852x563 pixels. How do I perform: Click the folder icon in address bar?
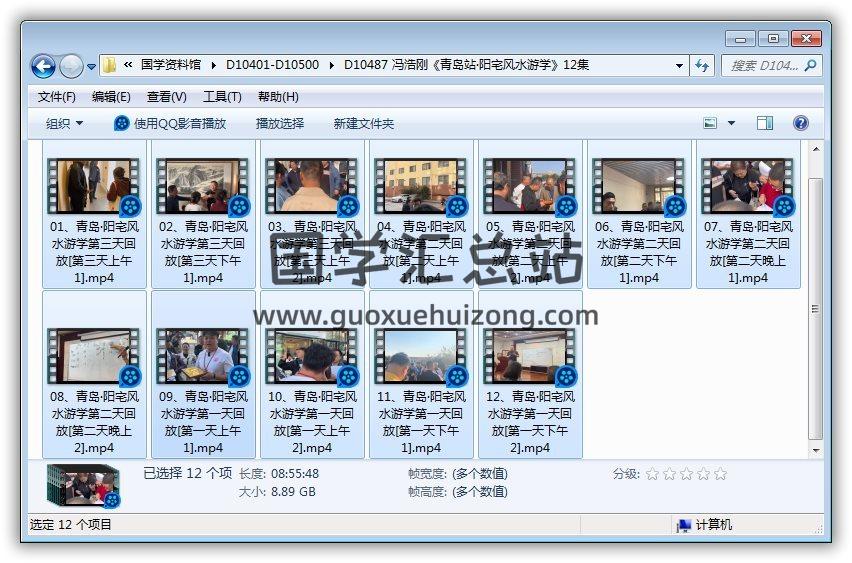coord(109,65)
